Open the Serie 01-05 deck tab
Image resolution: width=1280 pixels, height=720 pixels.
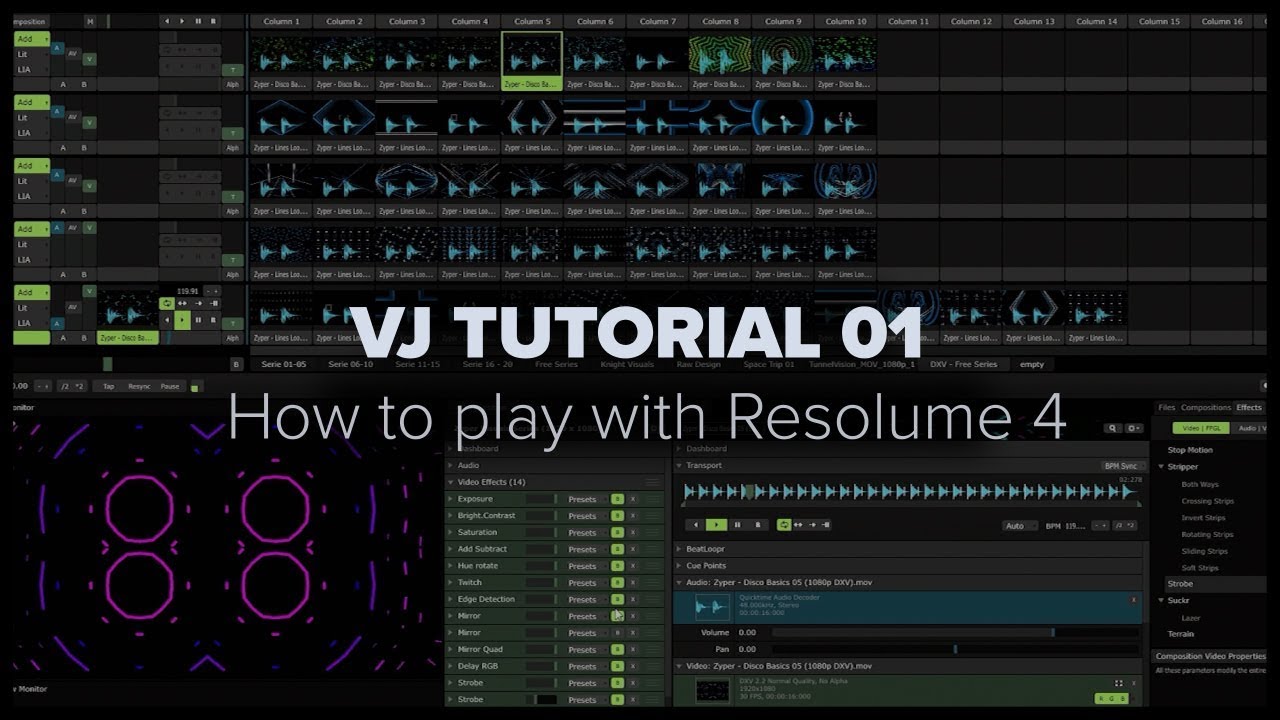pos(284,365)
